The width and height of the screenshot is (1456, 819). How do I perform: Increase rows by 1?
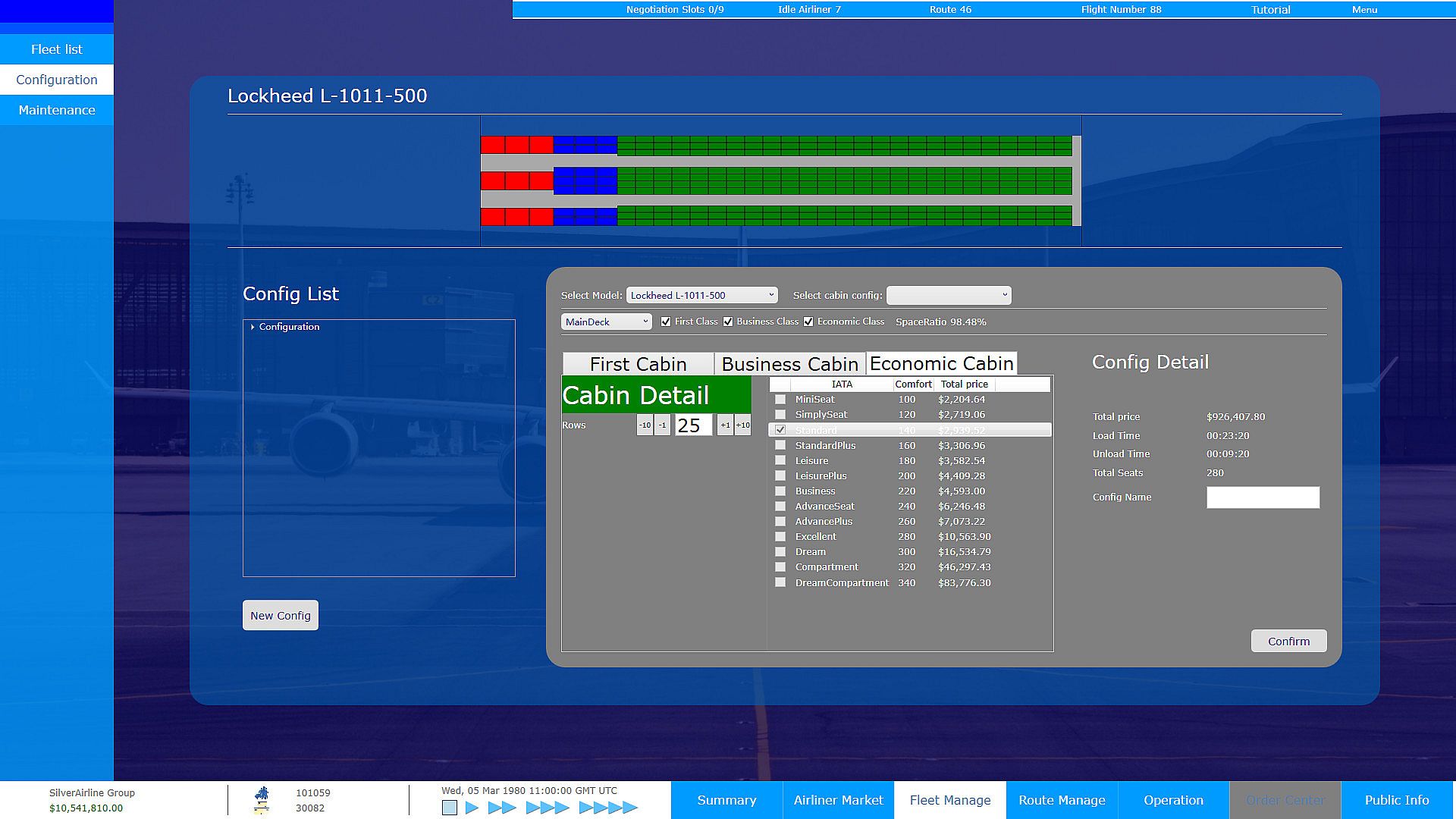(x=725, y=425)
